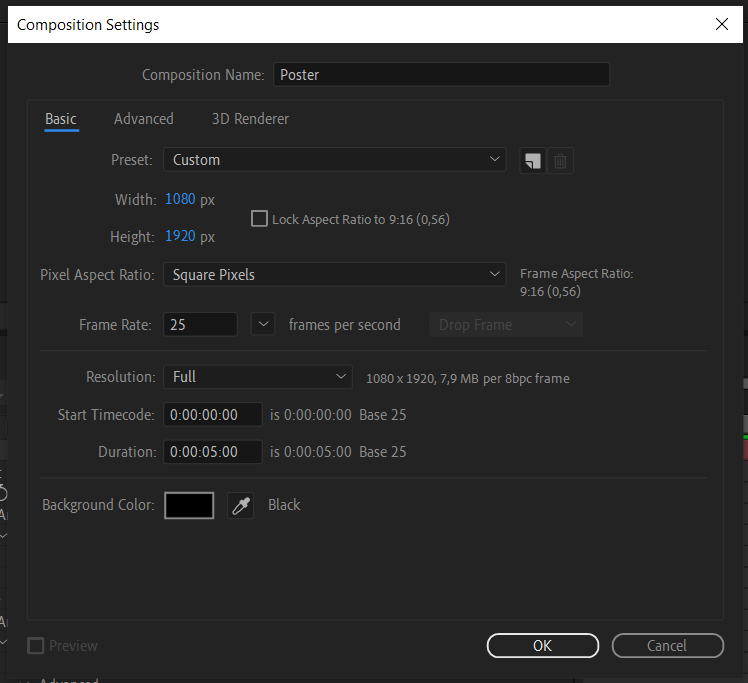Viewport: 748px width, 683px height.
Task: Open the Resolution dropdown set to Full
Action: tap(257, 377)
